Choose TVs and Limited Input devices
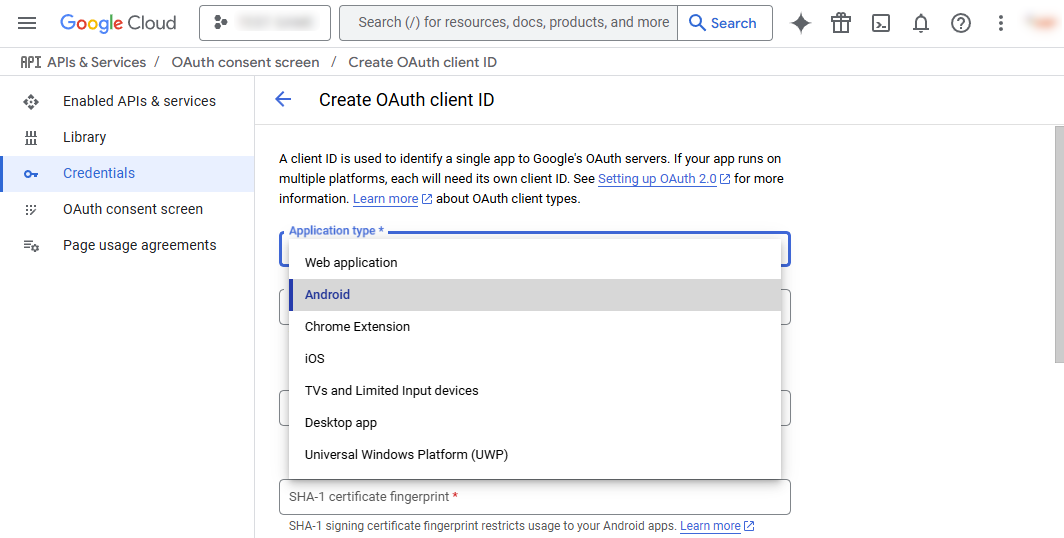The width and height of the screenshot is (1064, 538). coord(535,390)
